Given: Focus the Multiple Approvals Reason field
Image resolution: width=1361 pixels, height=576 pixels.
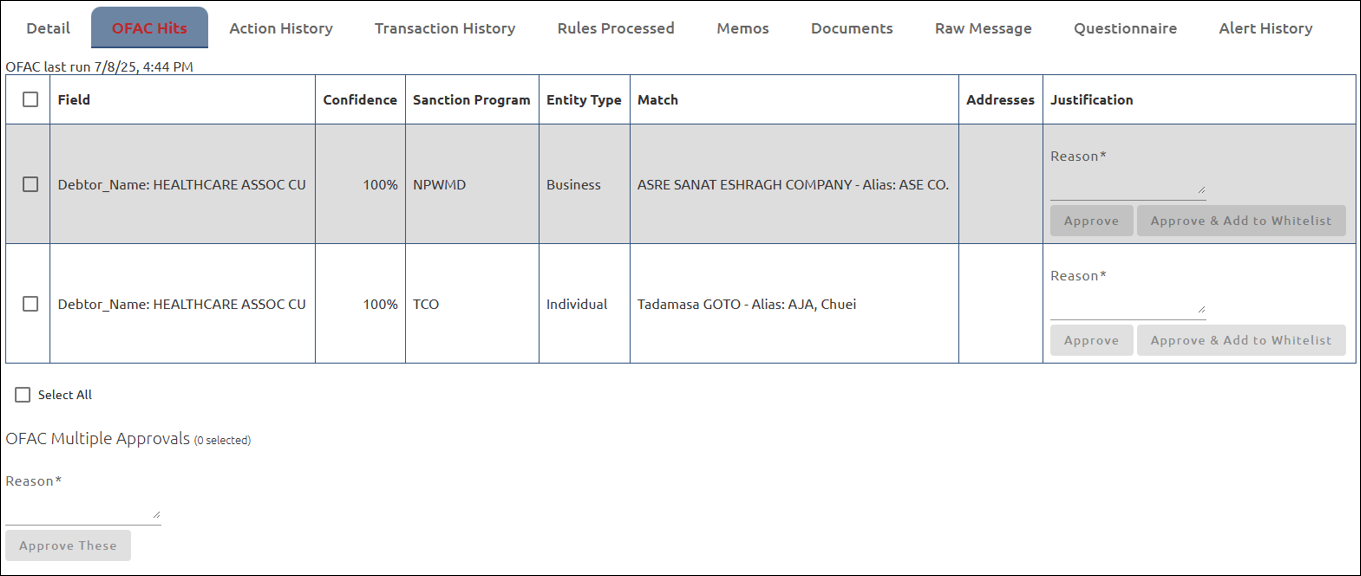Looking at the screenshot, I should pos(82,511).
